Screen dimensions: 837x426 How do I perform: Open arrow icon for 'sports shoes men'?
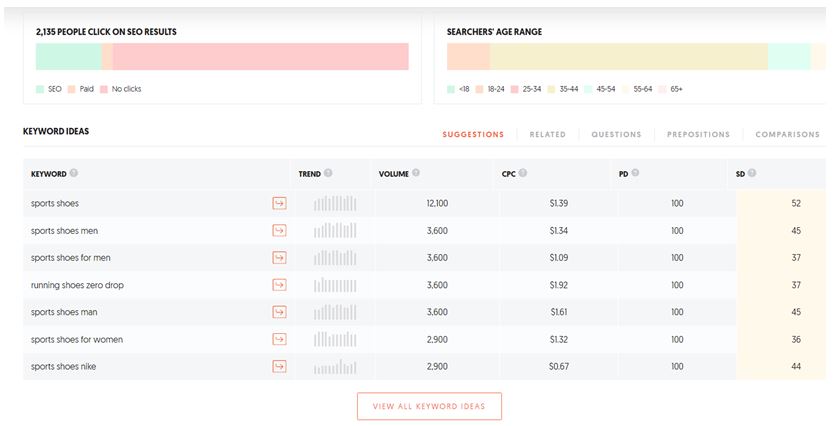pyautogui.click(x=279, y=231)
